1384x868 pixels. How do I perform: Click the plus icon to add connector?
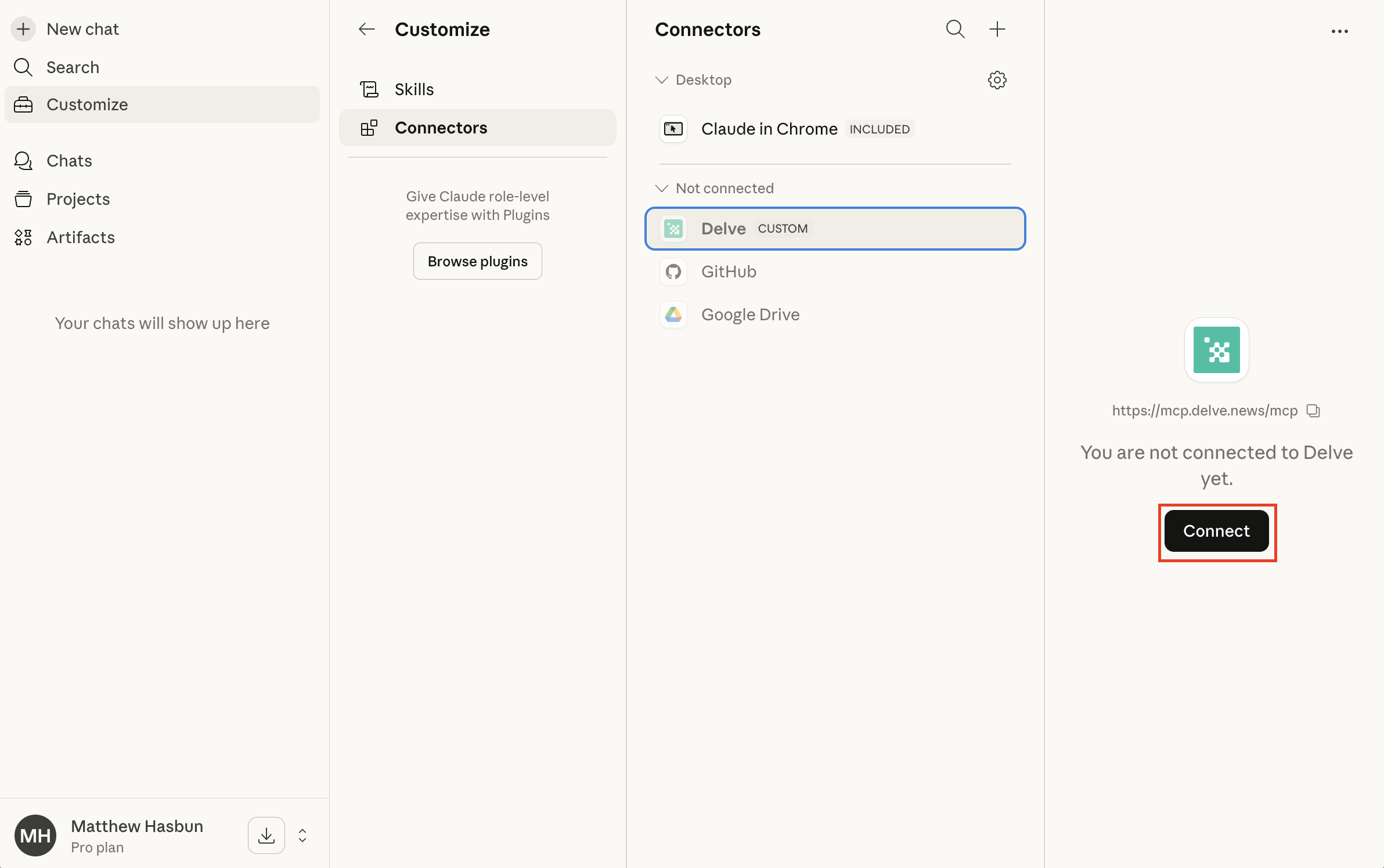pos(997,29)
